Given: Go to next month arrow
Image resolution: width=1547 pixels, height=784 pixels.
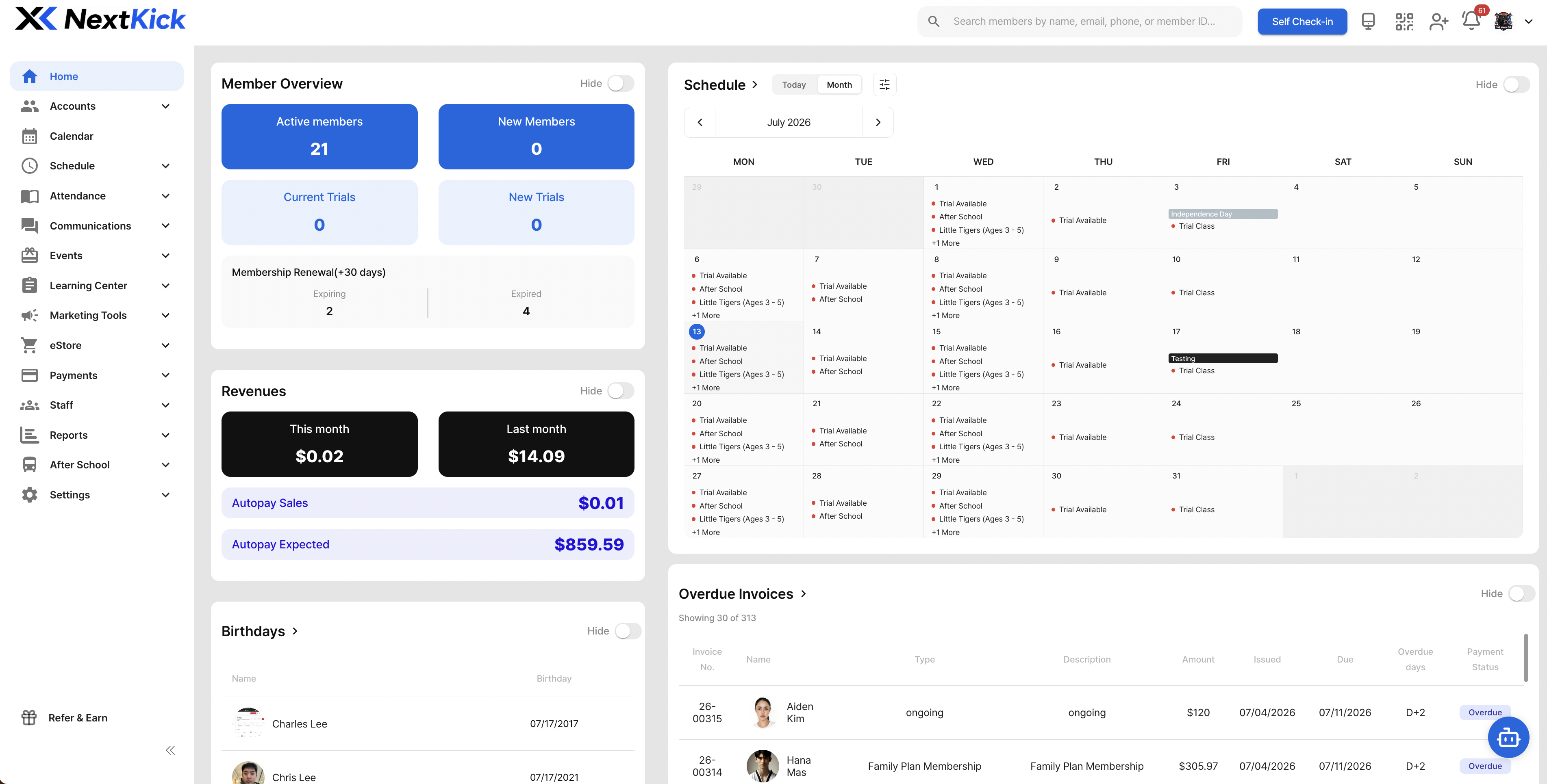Looking at the screenshot, I should point(878,122).
